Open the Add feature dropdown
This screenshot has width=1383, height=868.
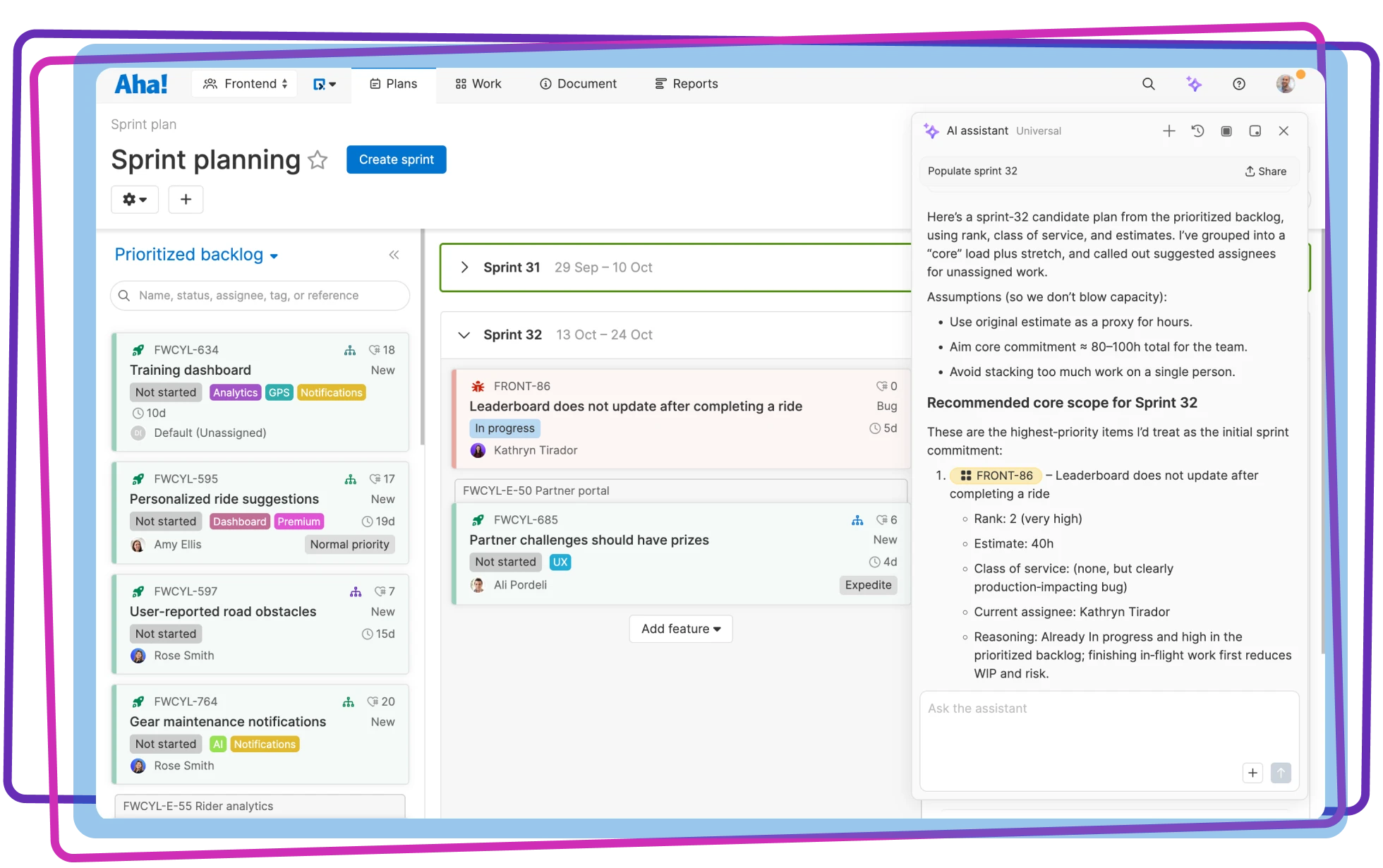680,629
